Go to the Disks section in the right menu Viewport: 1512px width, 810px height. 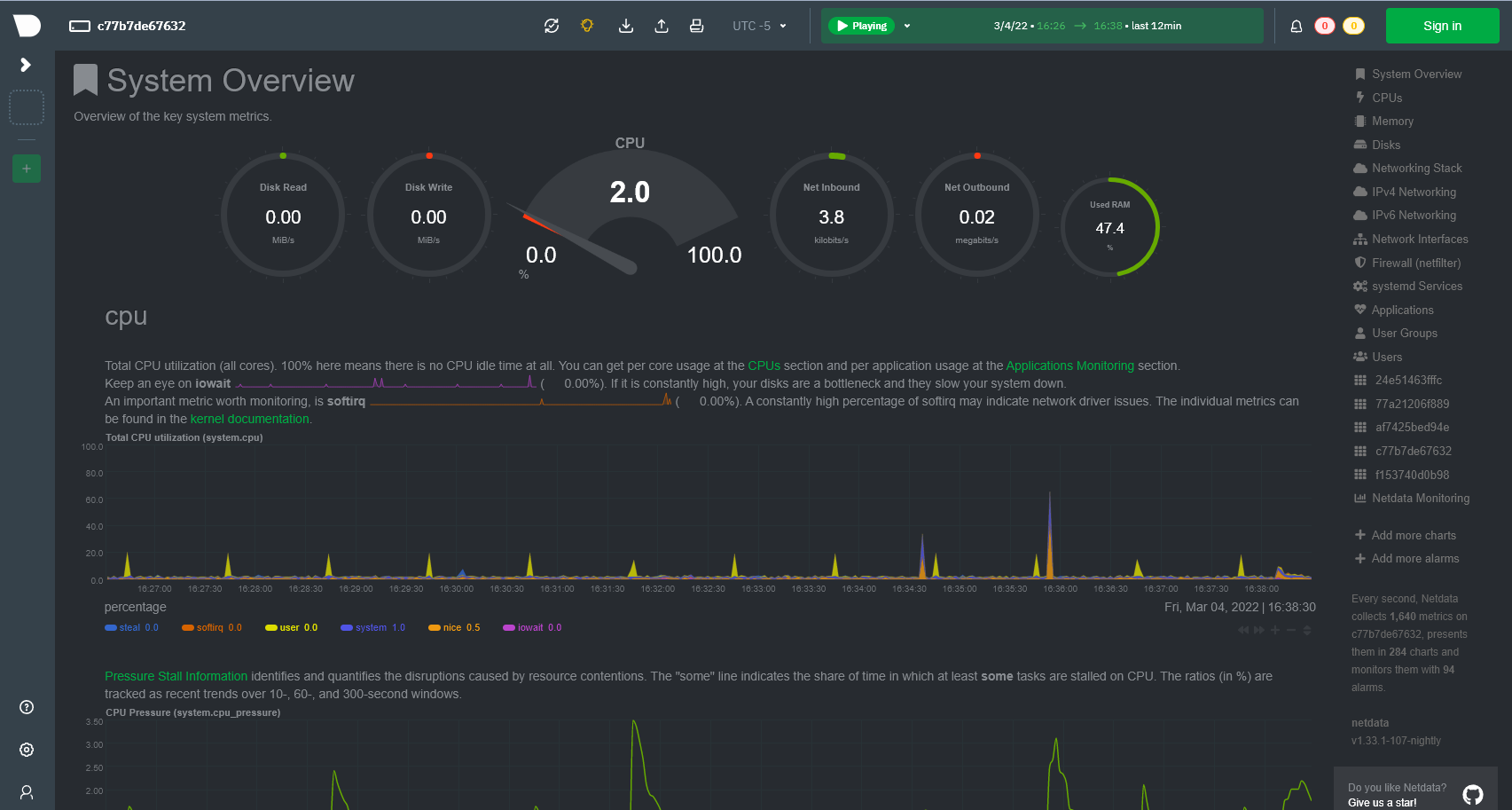[1377, 145]
